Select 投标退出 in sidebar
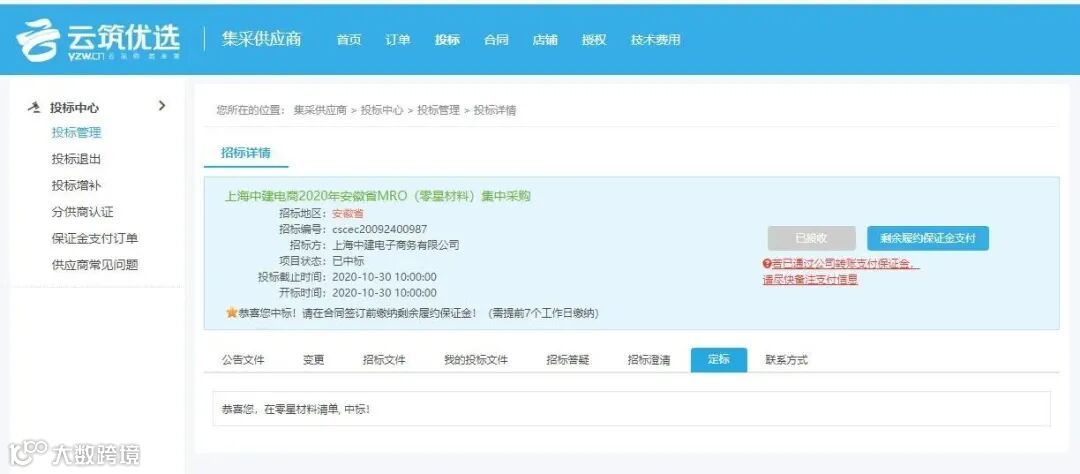 76,159
